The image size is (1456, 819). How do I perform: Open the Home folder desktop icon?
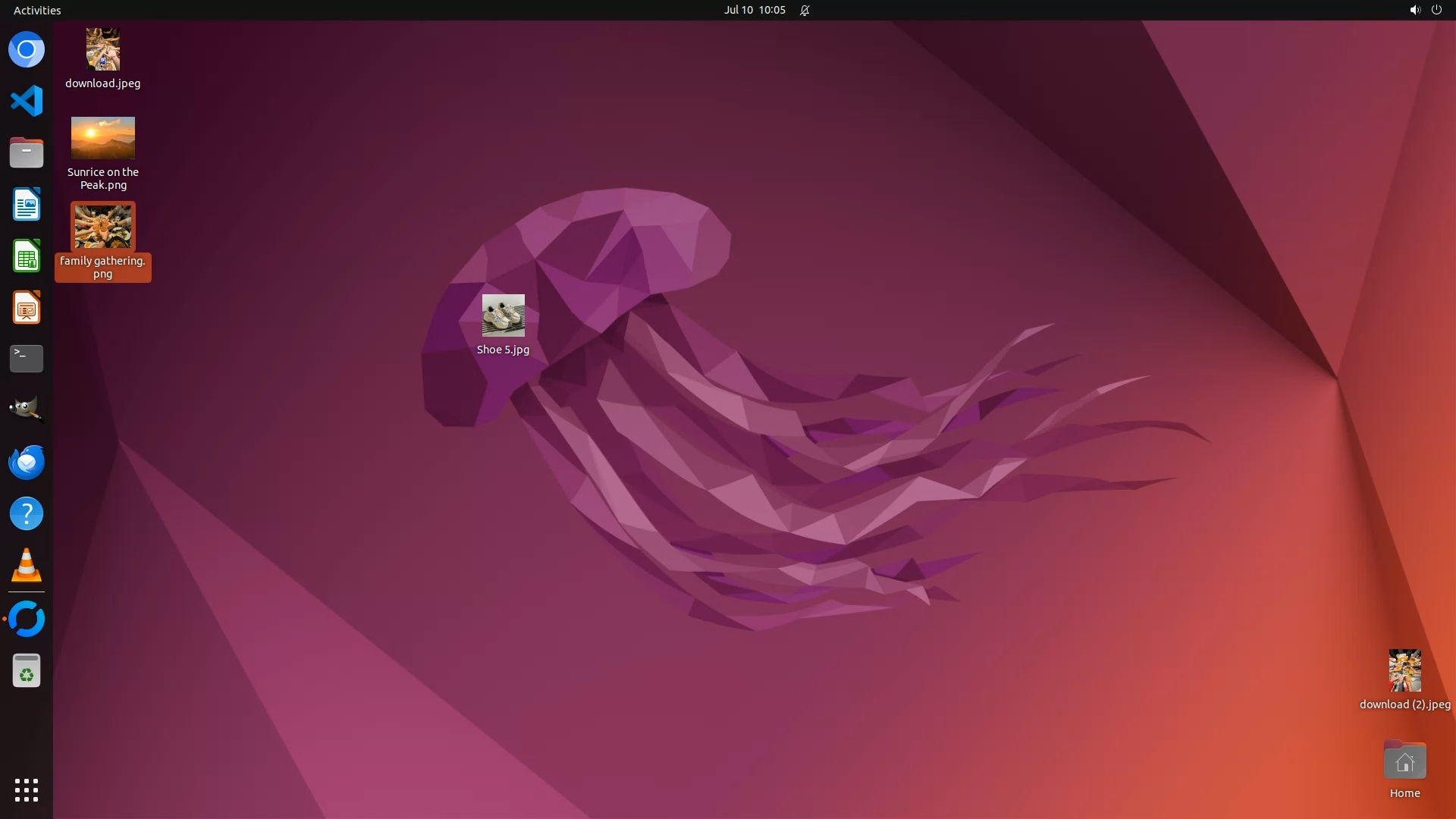click(1404, 761)
